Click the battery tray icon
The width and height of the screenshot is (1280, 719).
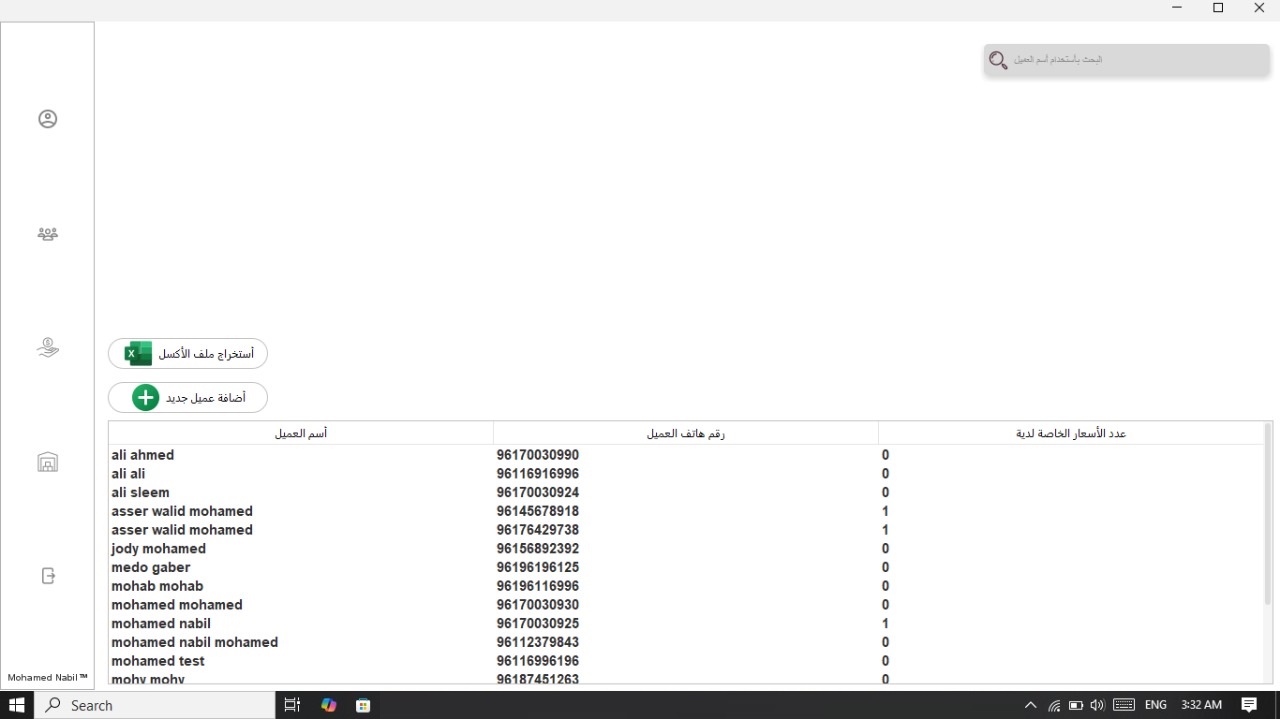point(1076,705)
